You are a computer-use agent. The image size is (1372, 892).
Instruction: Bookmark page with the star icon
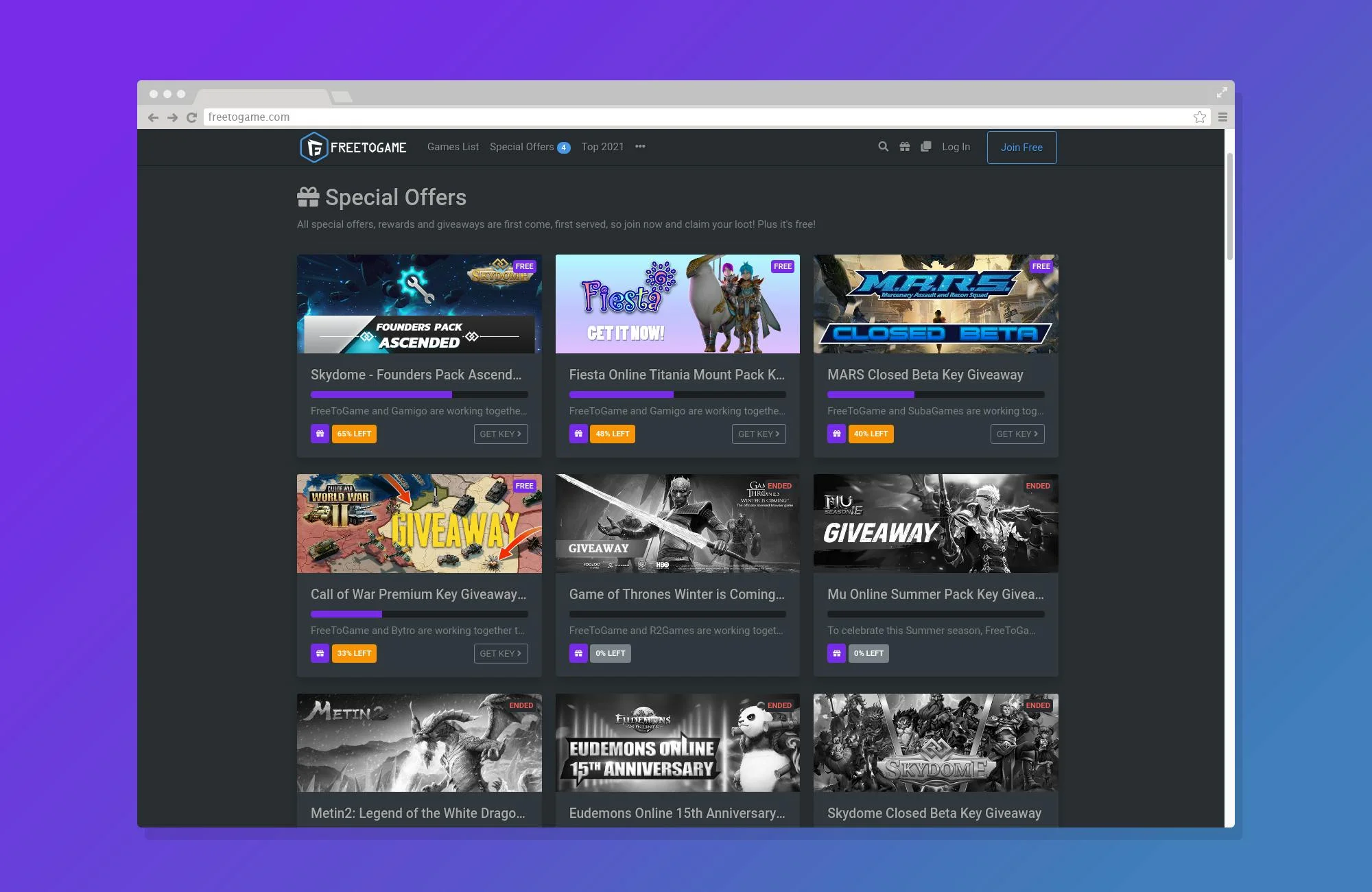click(1199, 117)
